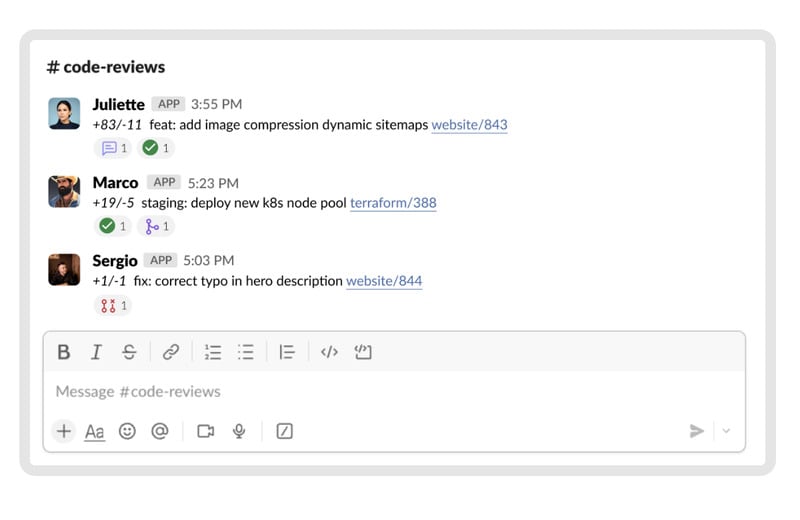Image resolution: width=800 pixels, height=520 pixels.
Task: Record an audio clip with microphone
Action: 239,431
